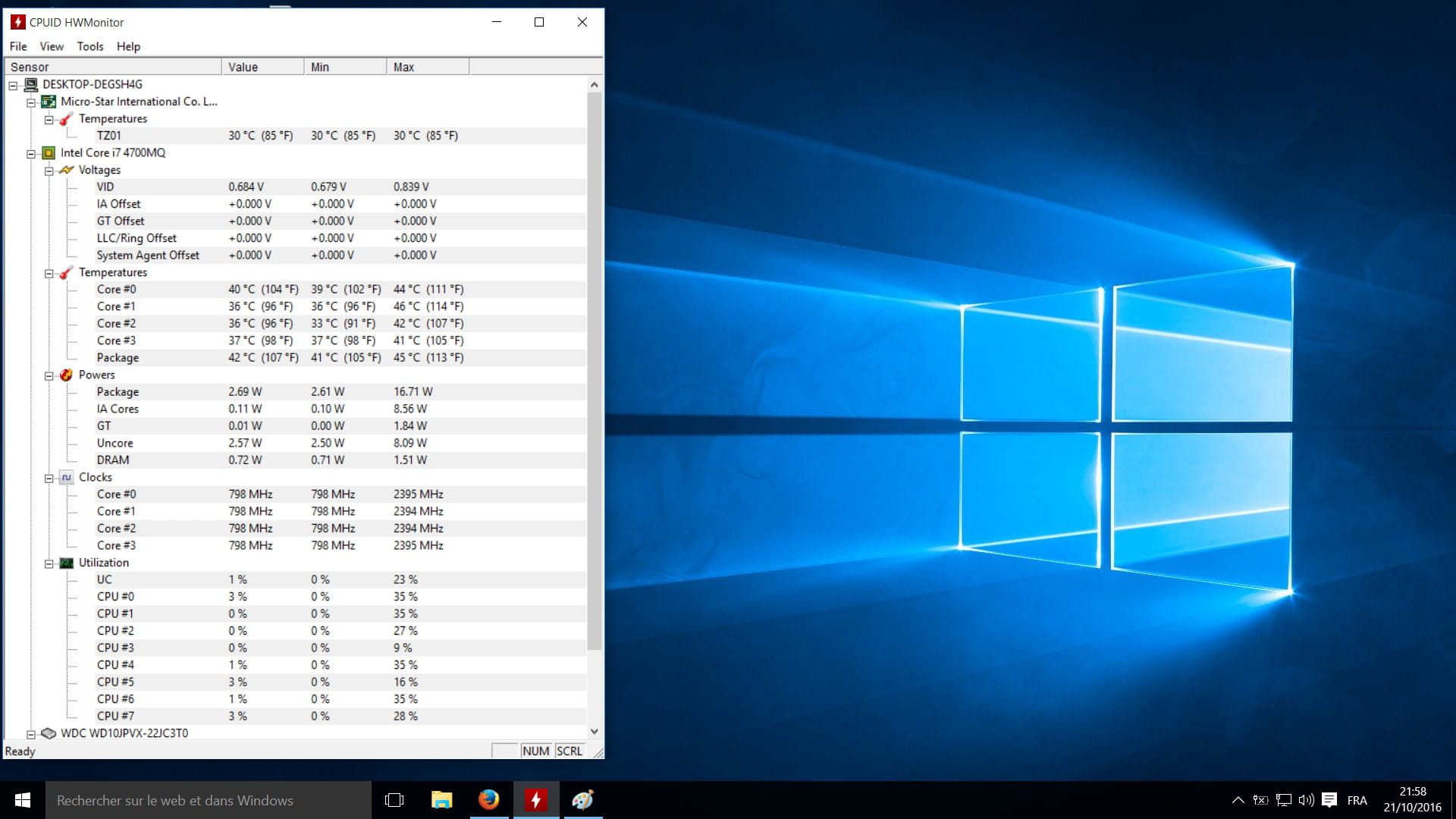Image resolution: width=1456 pixels, height=819 pixels.
Task: Click the Utilization graph icon
Action: 67,563
